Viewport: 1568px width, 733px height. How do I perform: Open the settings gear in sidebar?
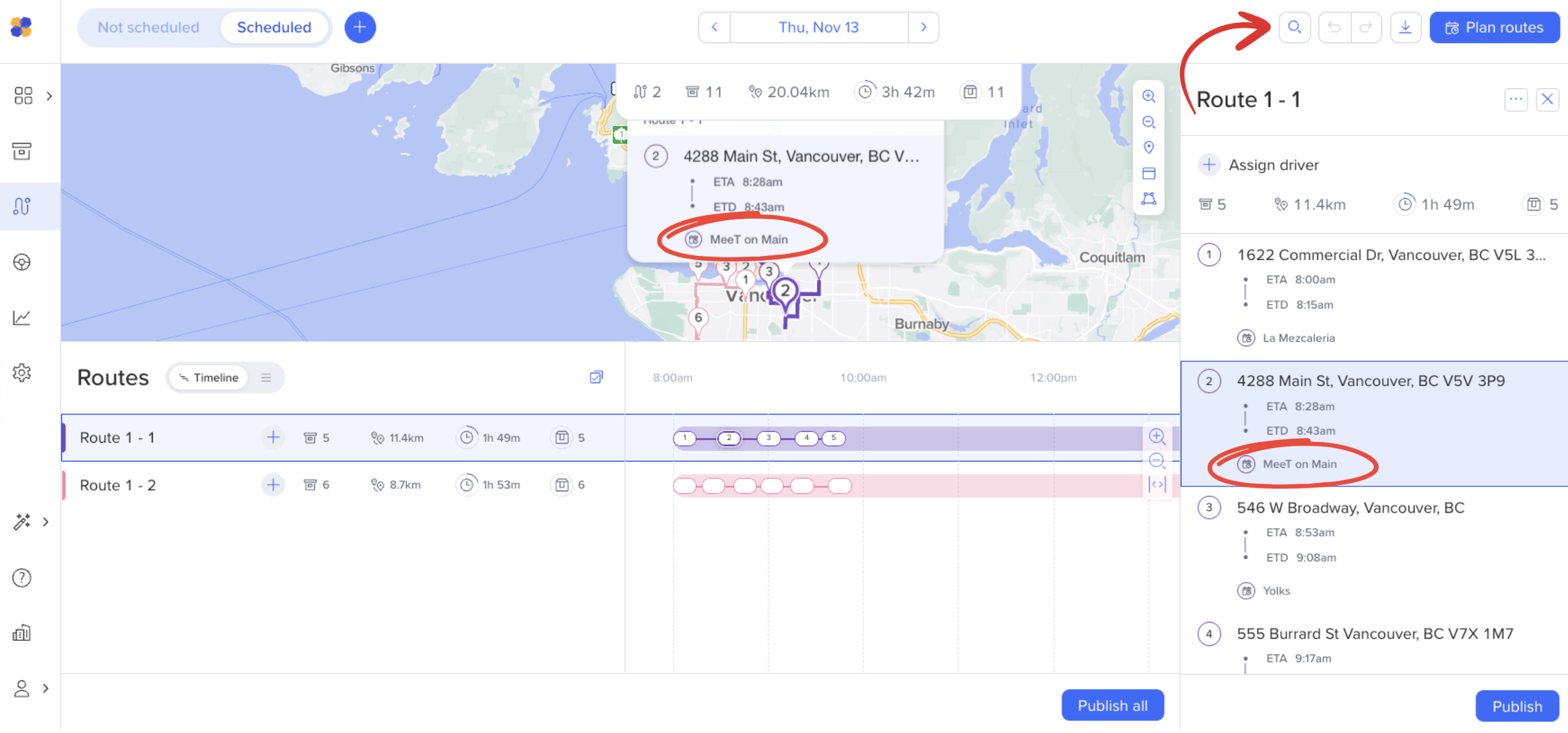pos(22,373)
